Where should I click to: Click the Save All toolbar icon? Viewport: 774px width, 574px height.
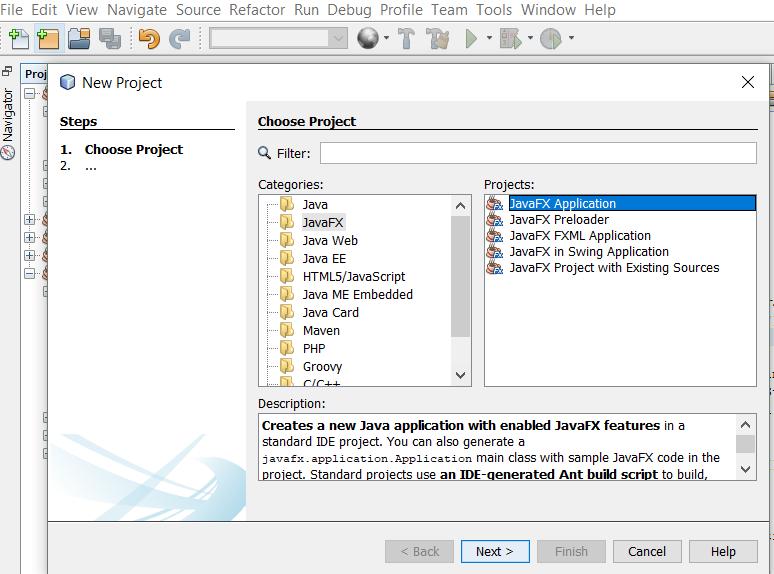[110, 38]
